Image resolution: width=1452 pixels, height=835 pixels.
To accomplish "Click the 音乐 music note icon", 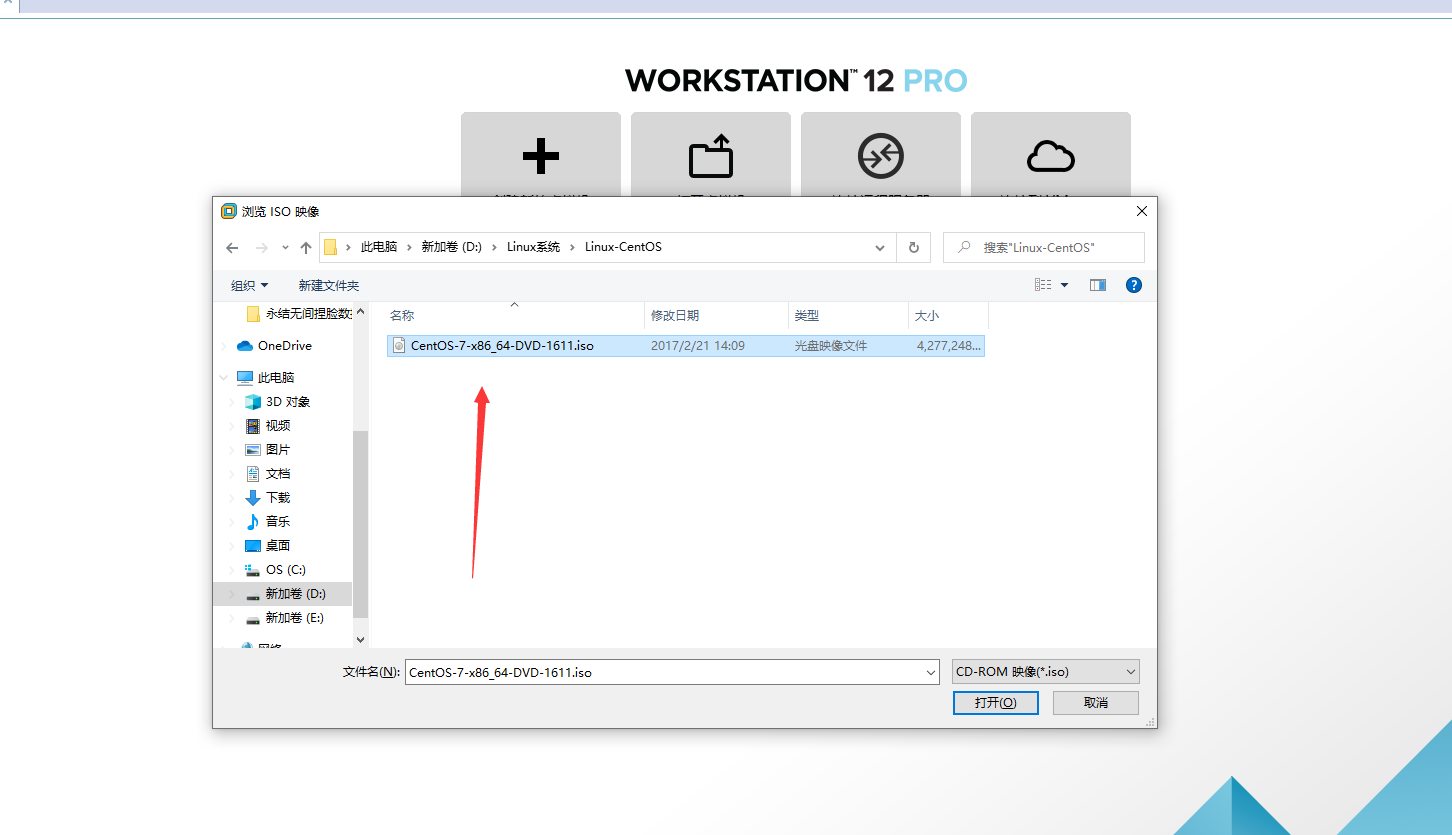I will tap(253, 522).
